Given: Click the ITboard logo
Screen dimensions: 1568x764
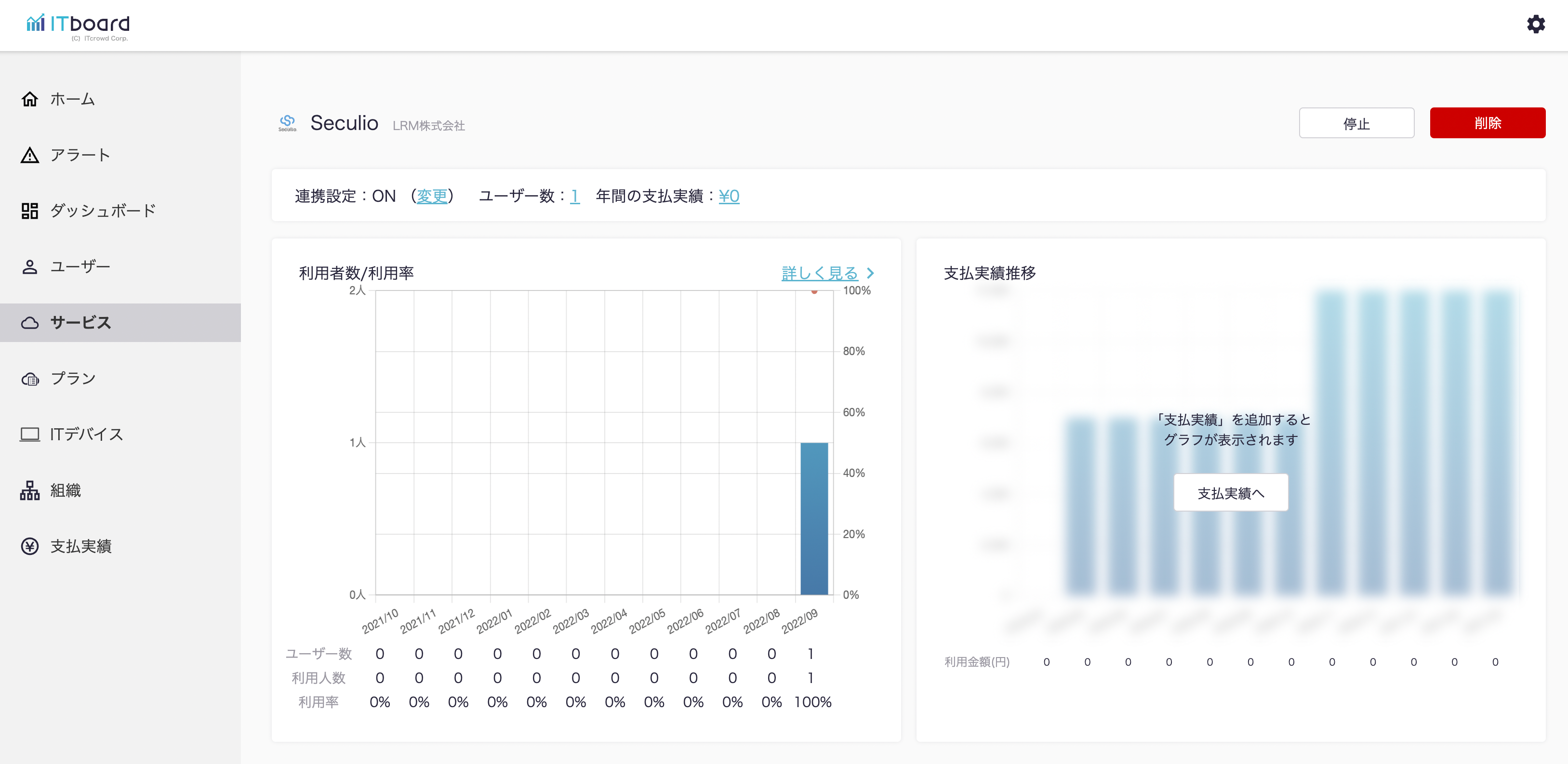Looking at the screenshot, I should pos(78,26).
